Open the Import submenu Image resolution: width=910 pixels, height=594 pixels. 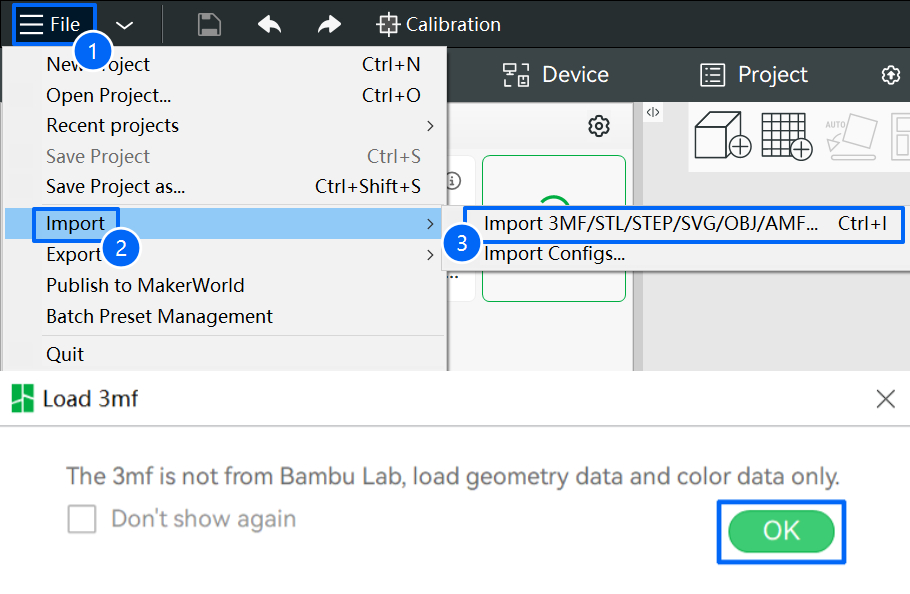pyautogui.click(x=225, y=223)
